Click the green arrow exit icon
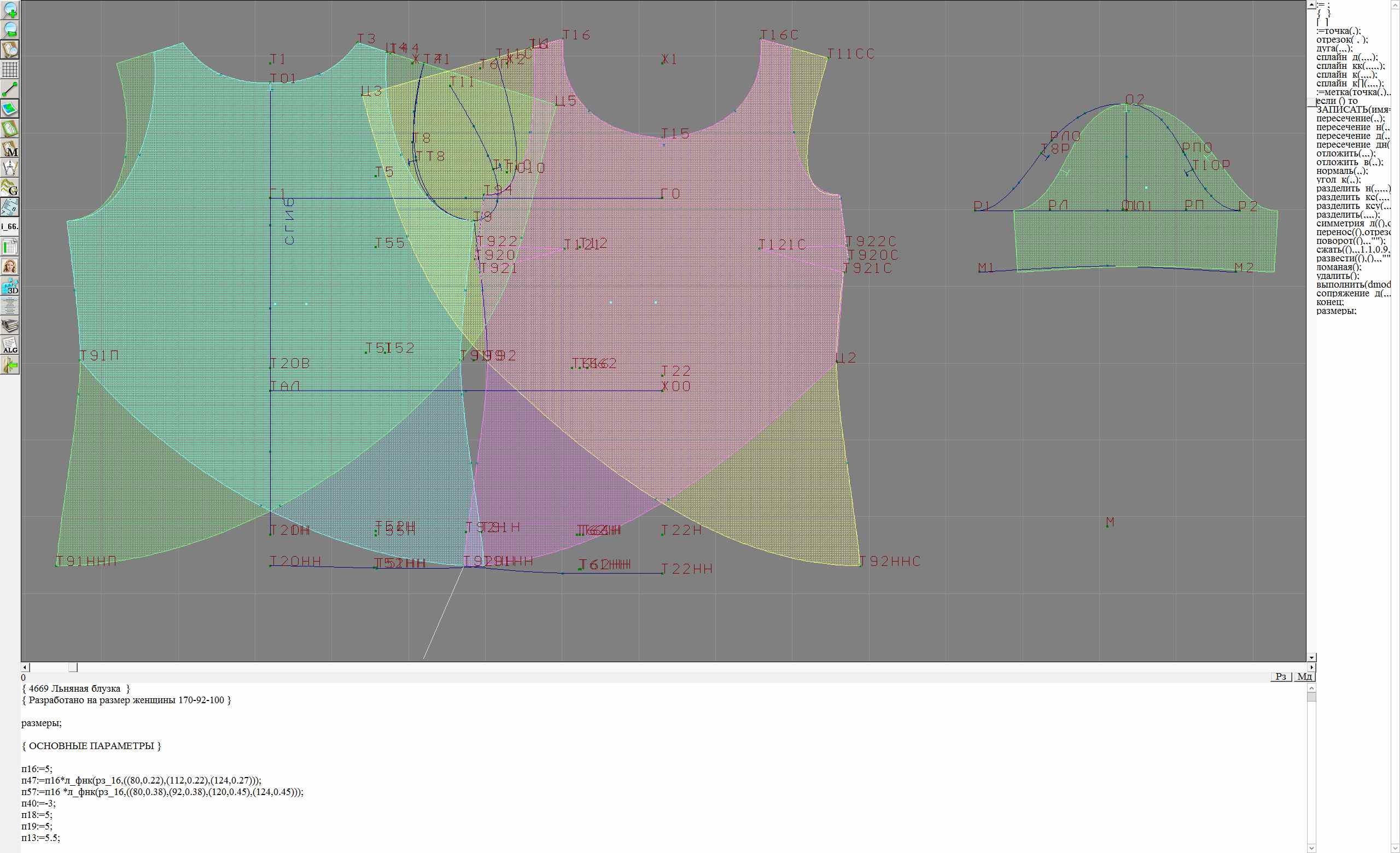 [x=10, y=366]
